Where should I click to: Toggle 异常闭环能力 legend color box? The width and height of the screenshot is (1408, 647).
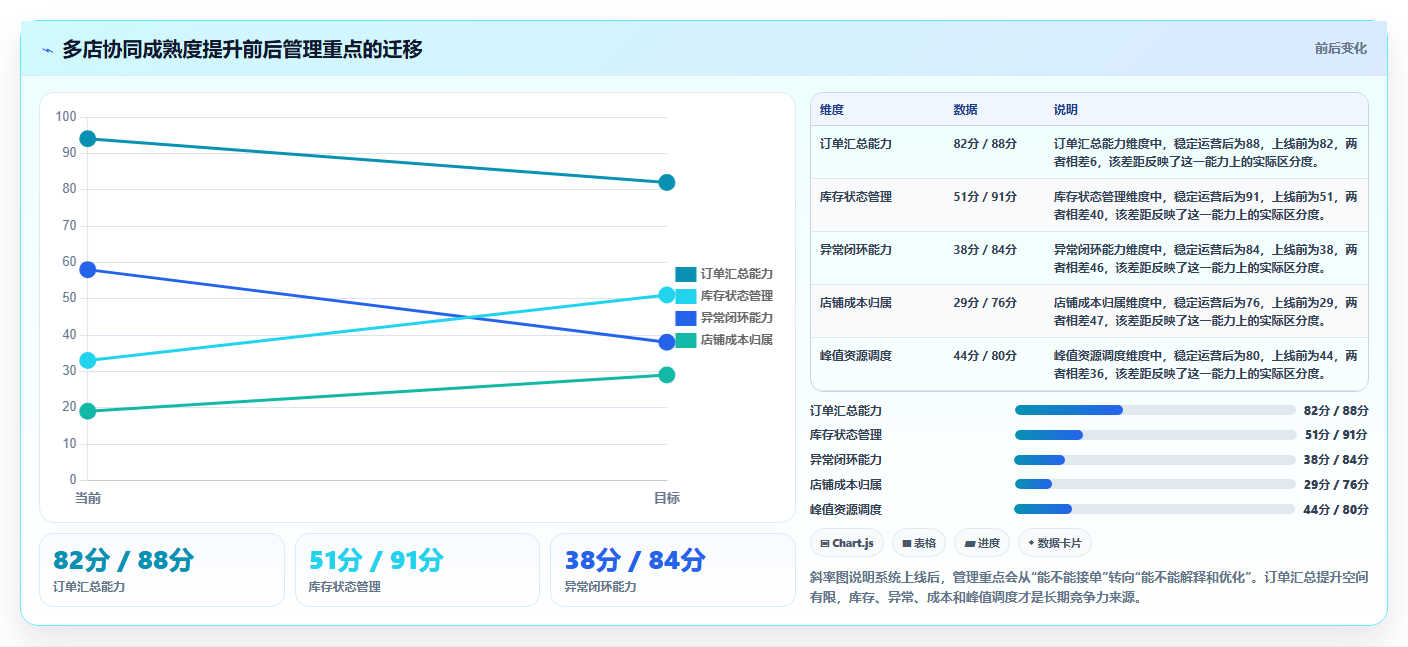[686, 318]
